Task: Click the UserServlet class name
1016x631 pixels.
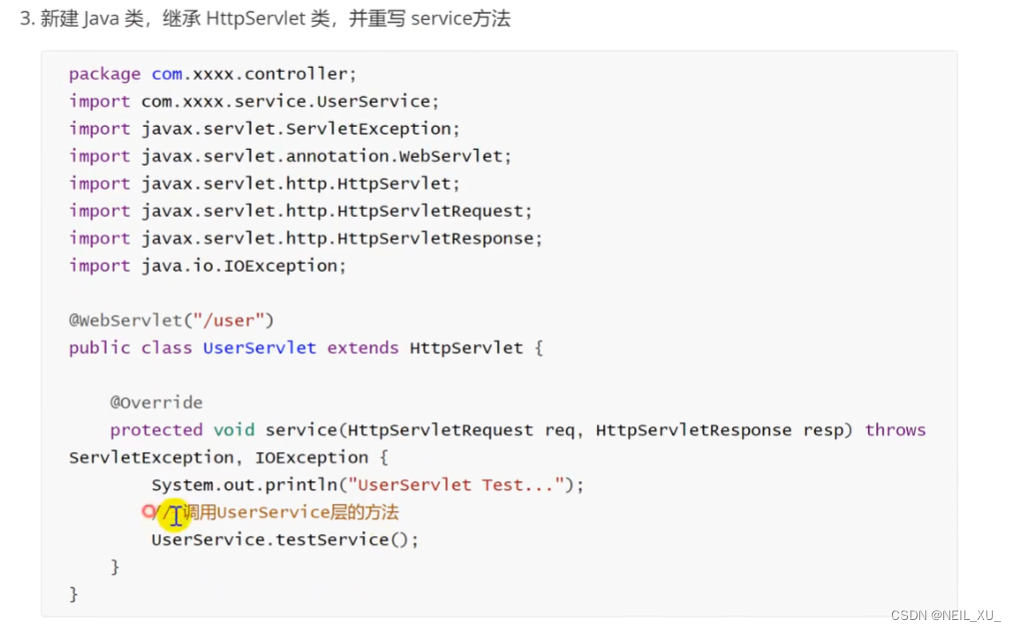Action: (259, 348)
